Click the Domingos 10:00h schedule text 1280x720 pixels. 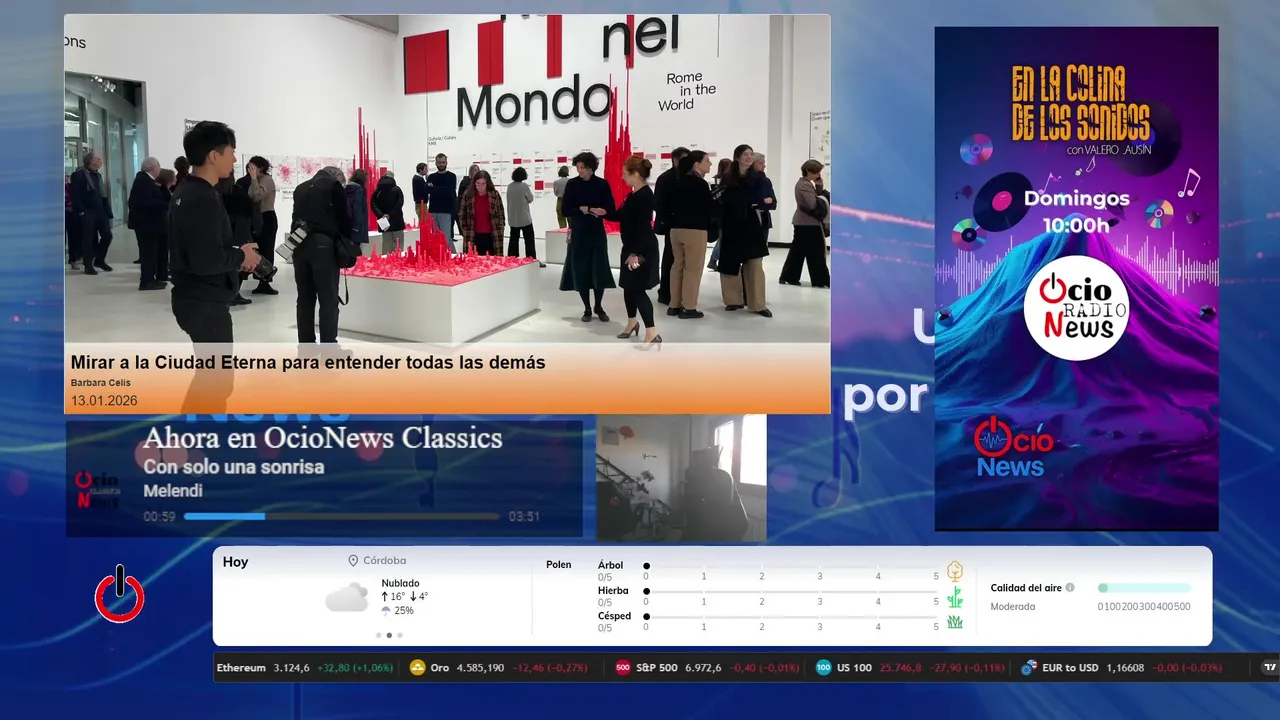pos(1076,211)
